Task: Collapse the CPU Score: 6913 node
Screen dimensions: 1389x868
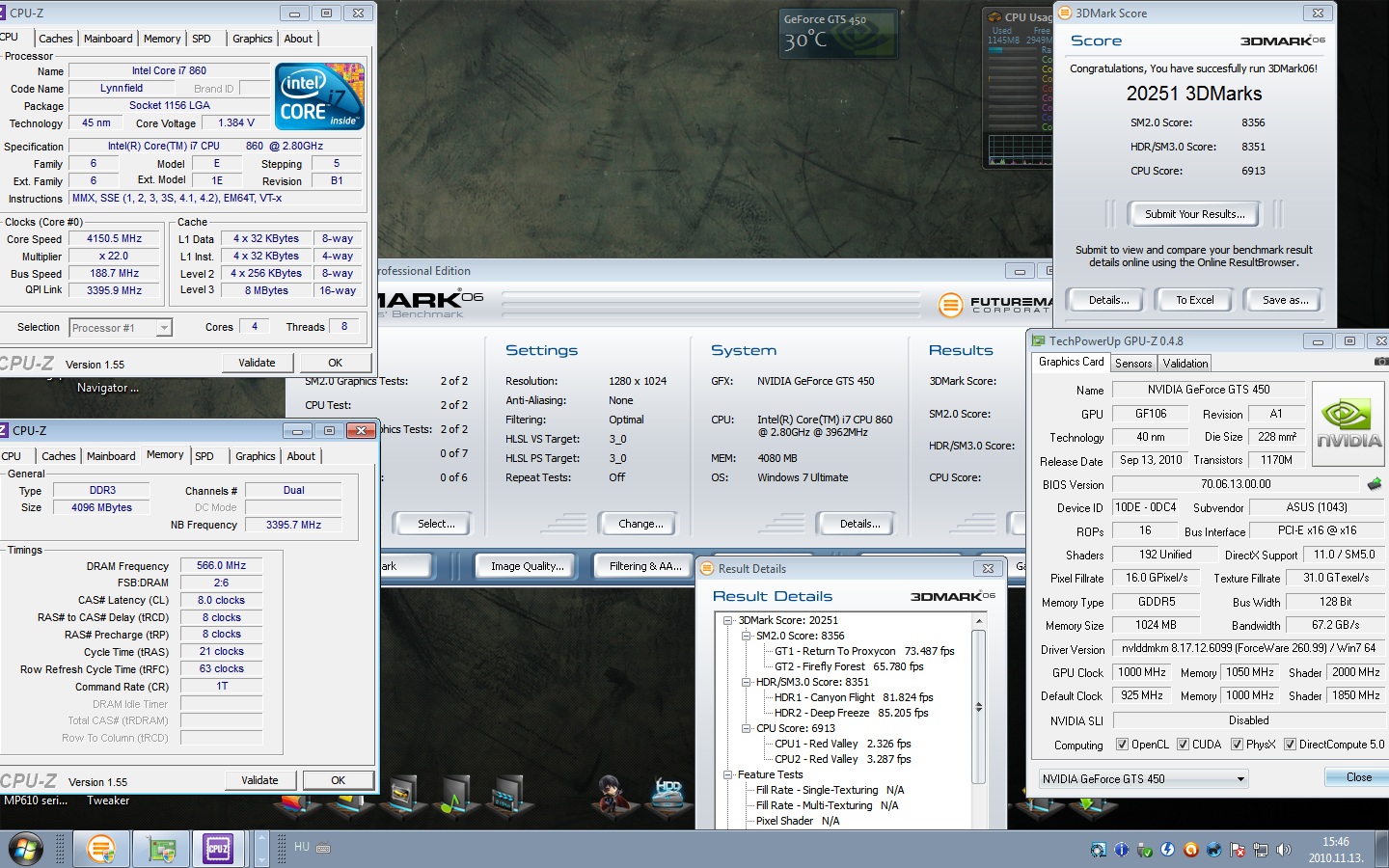Action: [x=746, y=728]
